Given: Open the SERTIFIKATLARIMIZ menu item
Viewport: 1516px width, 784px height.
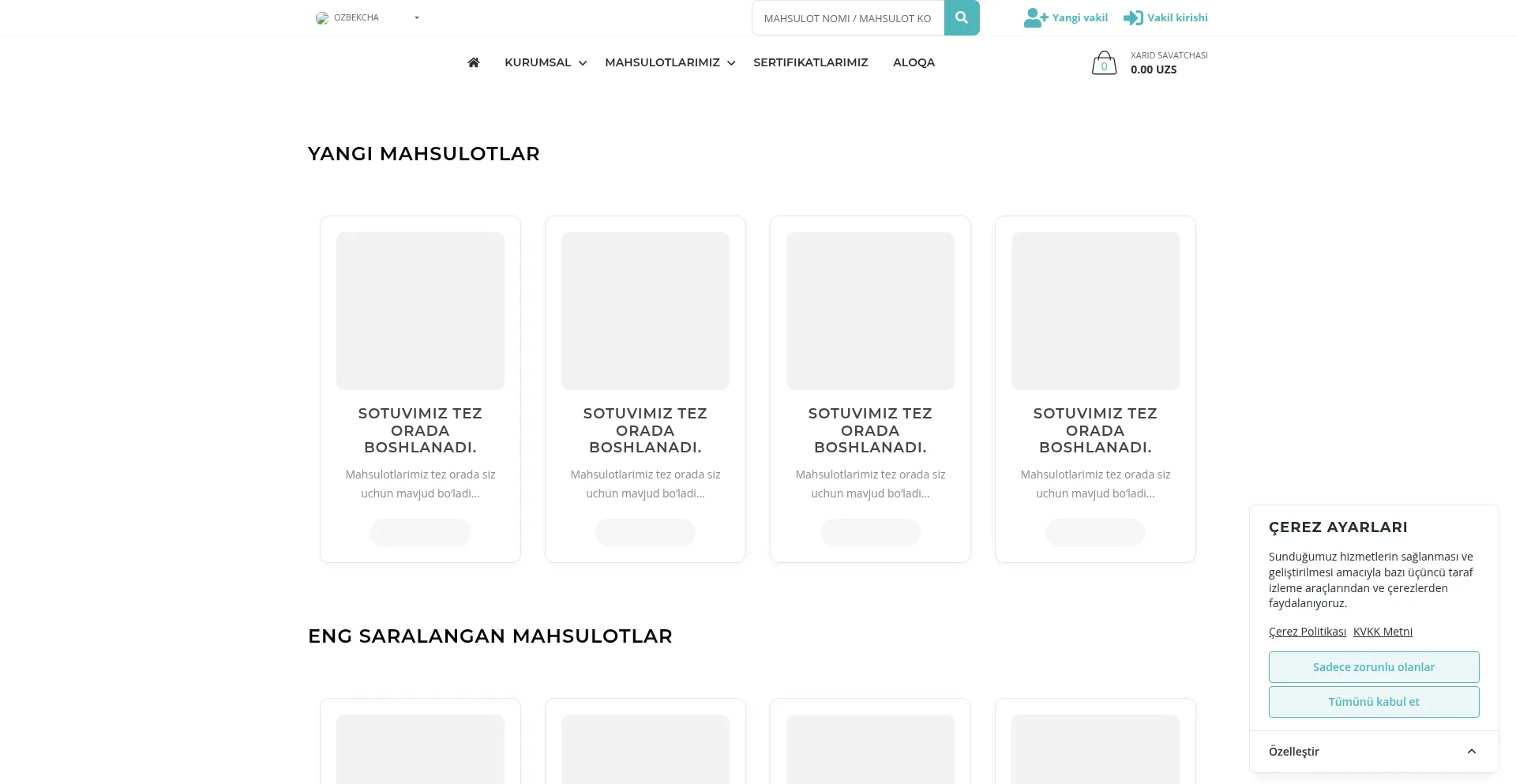Looking at the screenshot, I should pyautogui.click(x=810, y=62).
